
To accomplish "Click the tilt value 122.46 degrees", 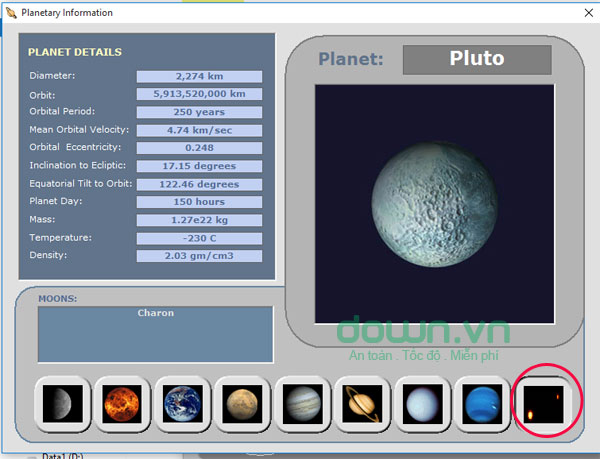I will [x=199, y=184].
